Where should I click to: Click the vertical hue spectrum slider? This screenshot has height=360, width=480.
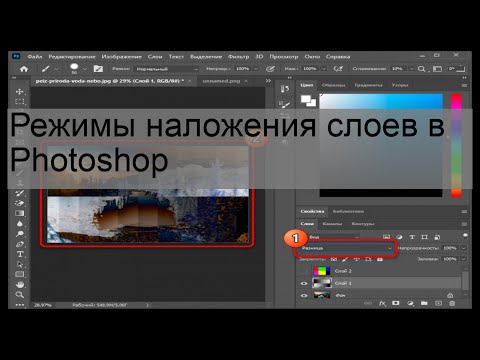coord(456,146)
